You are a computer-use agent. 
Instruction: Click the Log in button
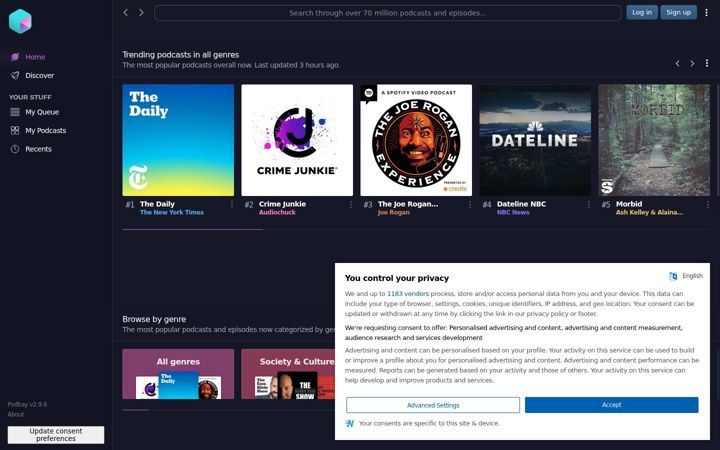point(641,12)
